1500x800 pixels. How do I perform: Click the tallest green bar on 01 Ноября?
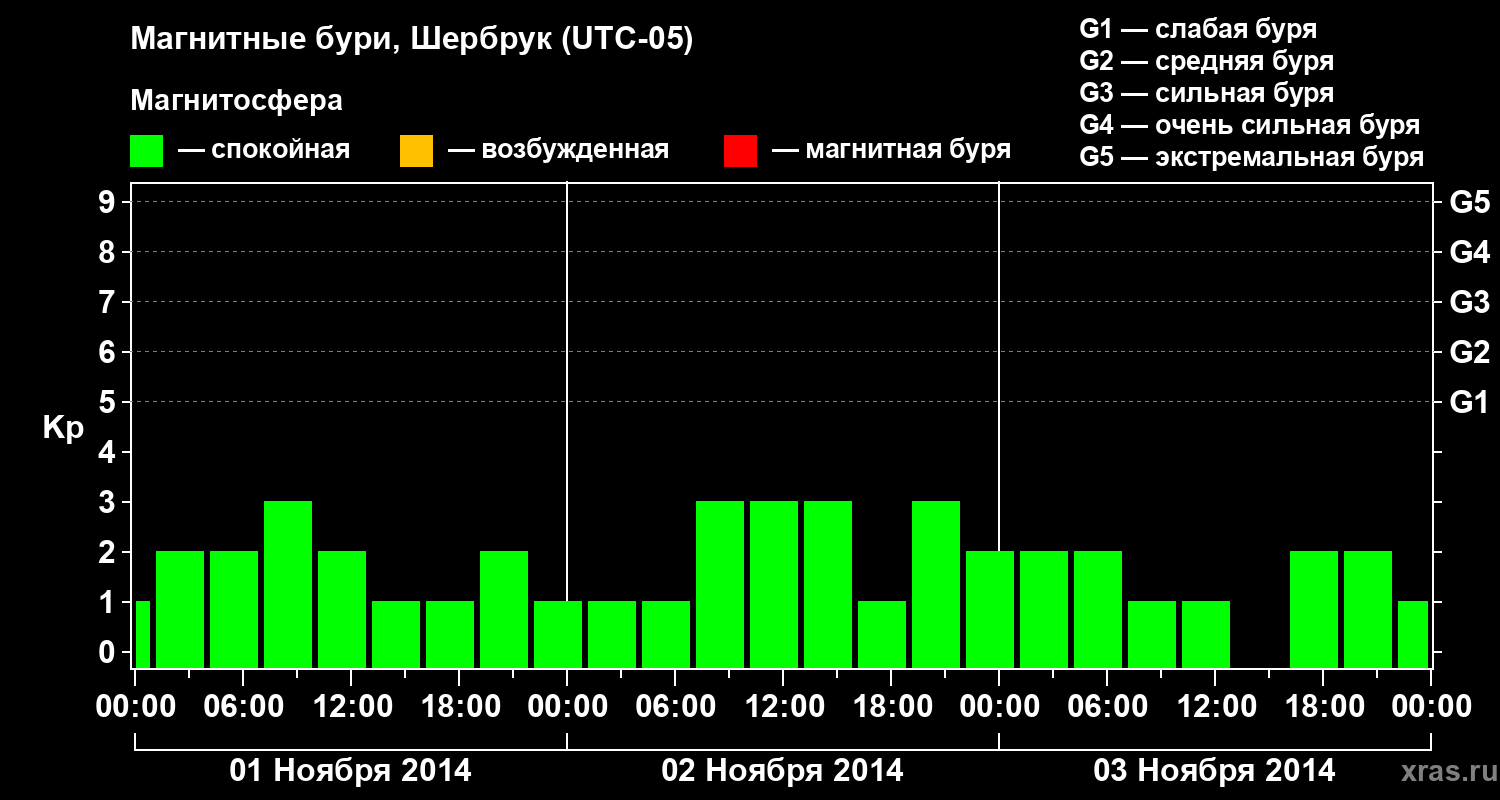[288, 584]
